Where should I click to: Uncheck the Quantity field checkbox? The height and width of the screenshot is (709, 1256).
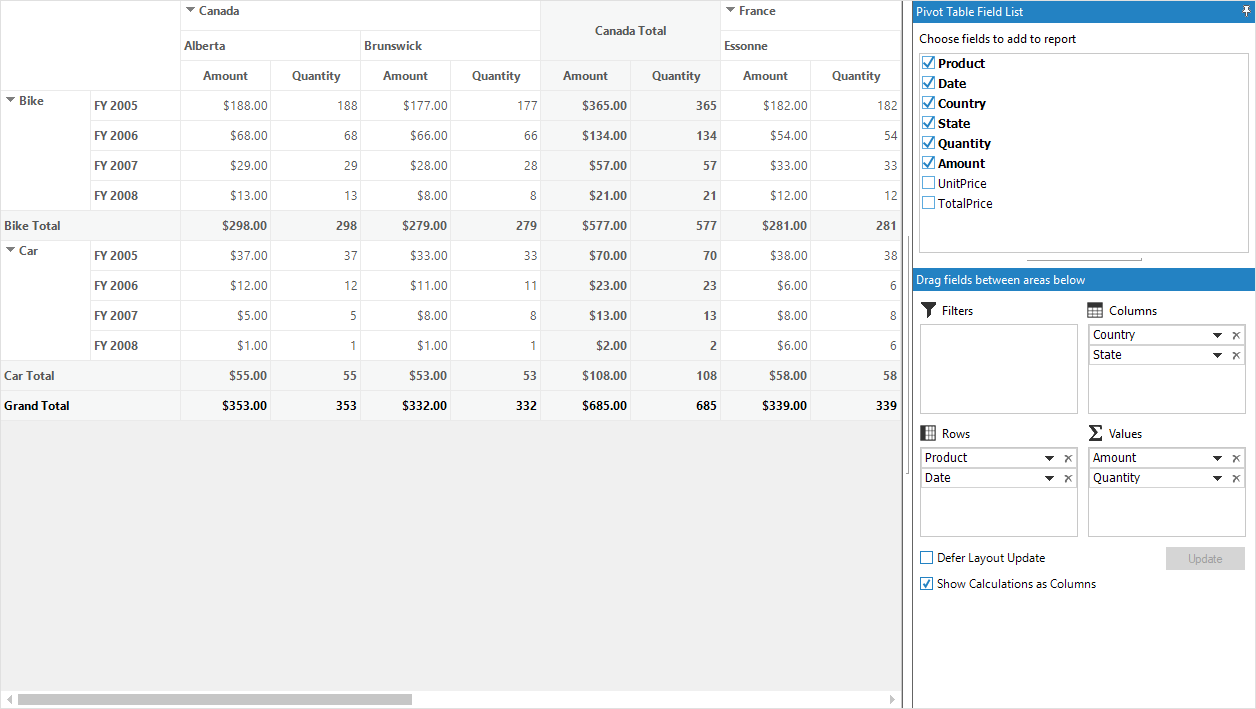coord(928,143)
